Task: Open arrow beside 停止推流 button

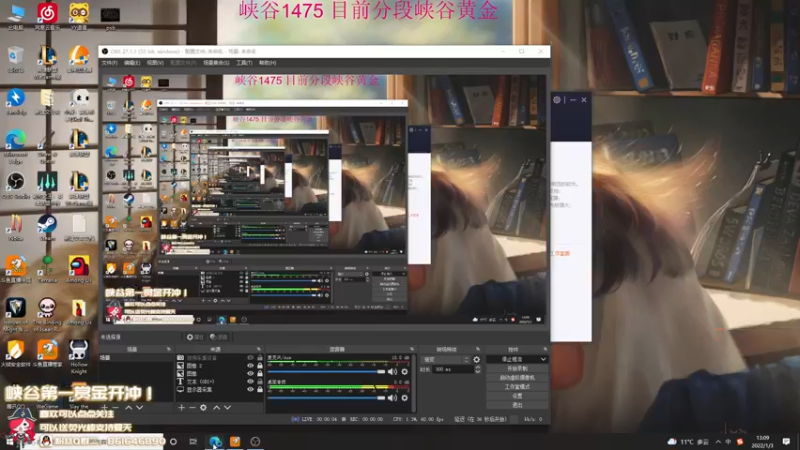Action: coord(543,359)
